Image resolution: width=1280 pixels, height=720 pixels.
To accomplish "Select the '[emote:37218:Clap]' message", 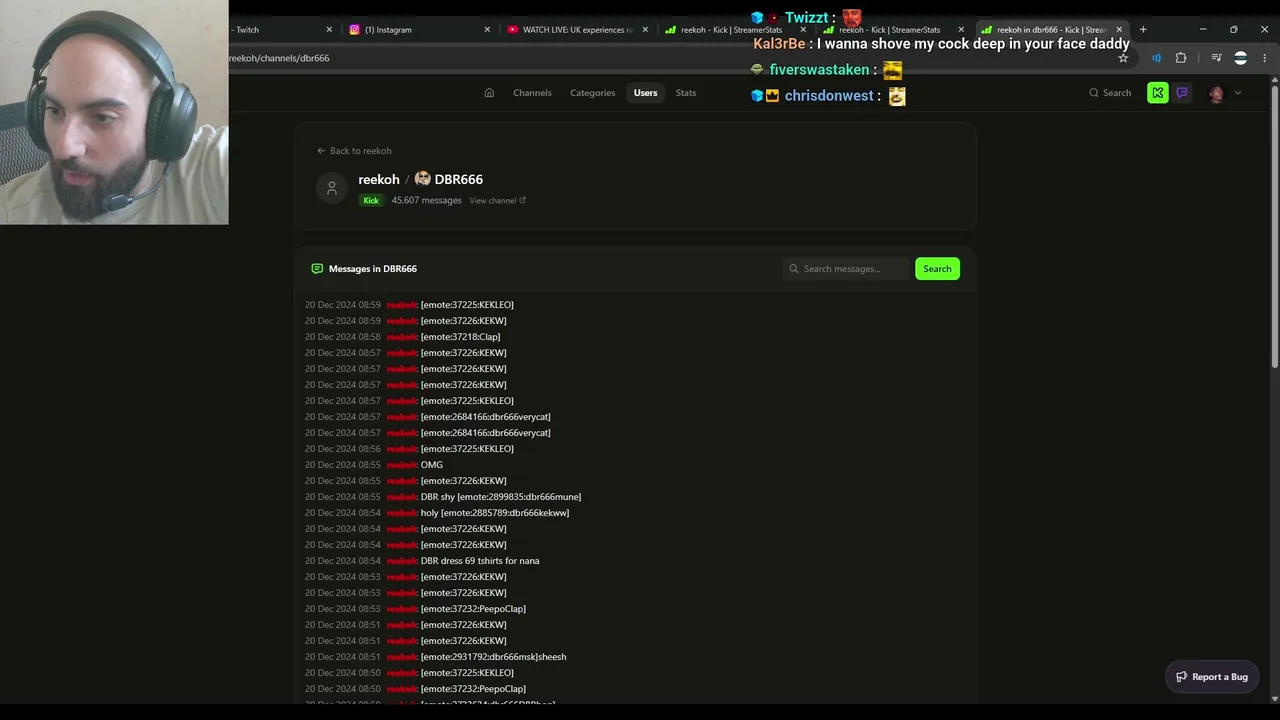I will click(461, 337).
